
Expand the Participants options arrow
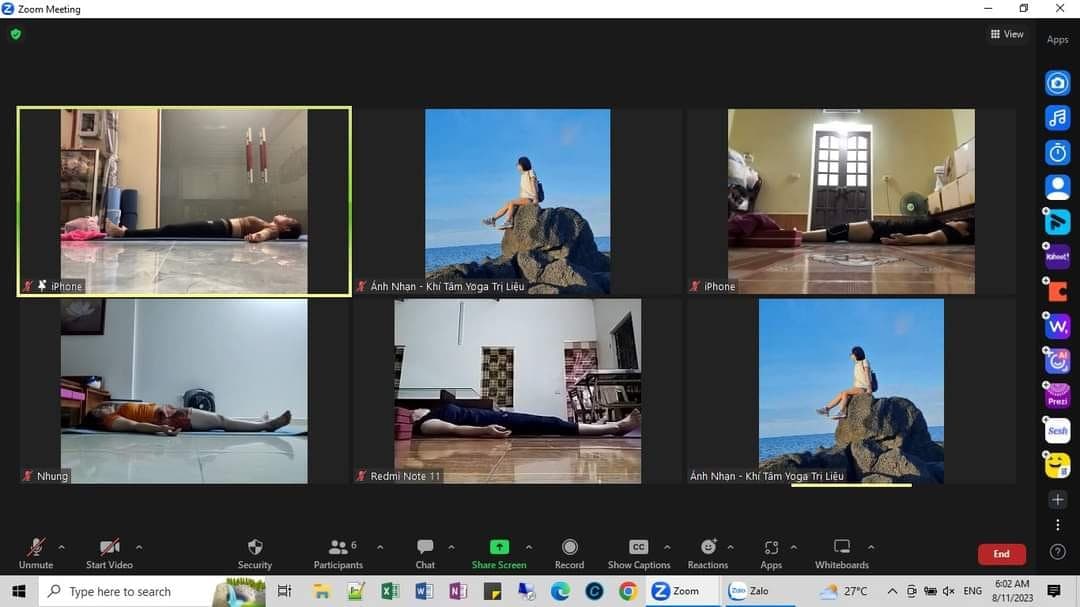pyautogui.click(x=380, y=547)
